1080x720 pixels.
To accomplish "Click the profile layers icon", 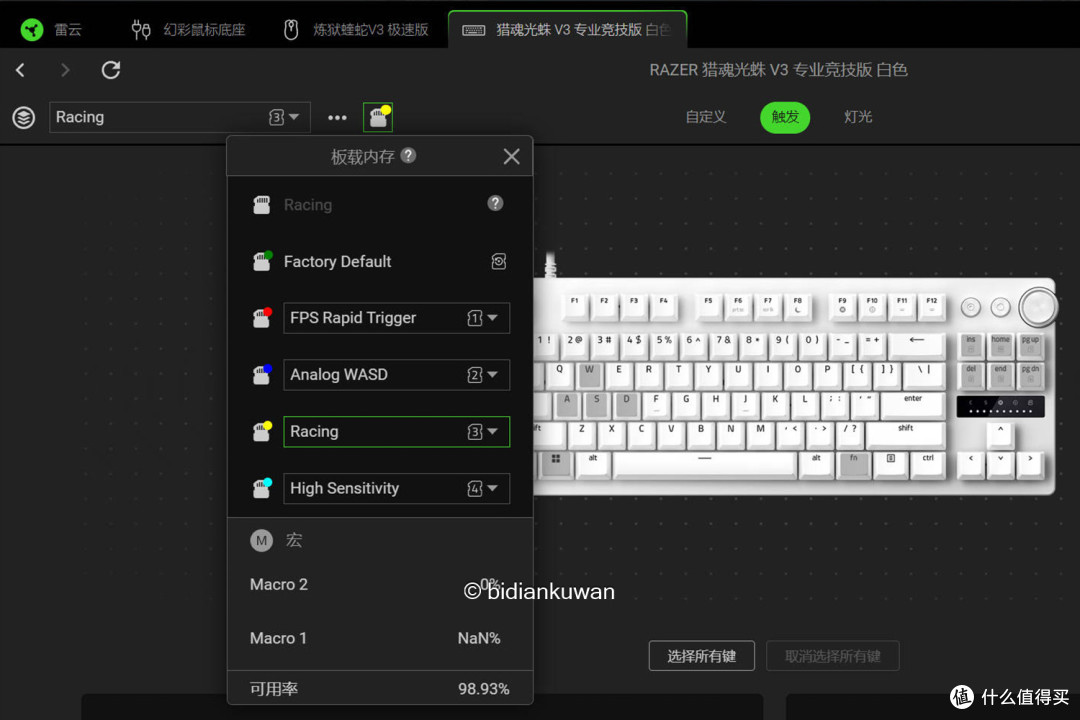I will [23, 117].
